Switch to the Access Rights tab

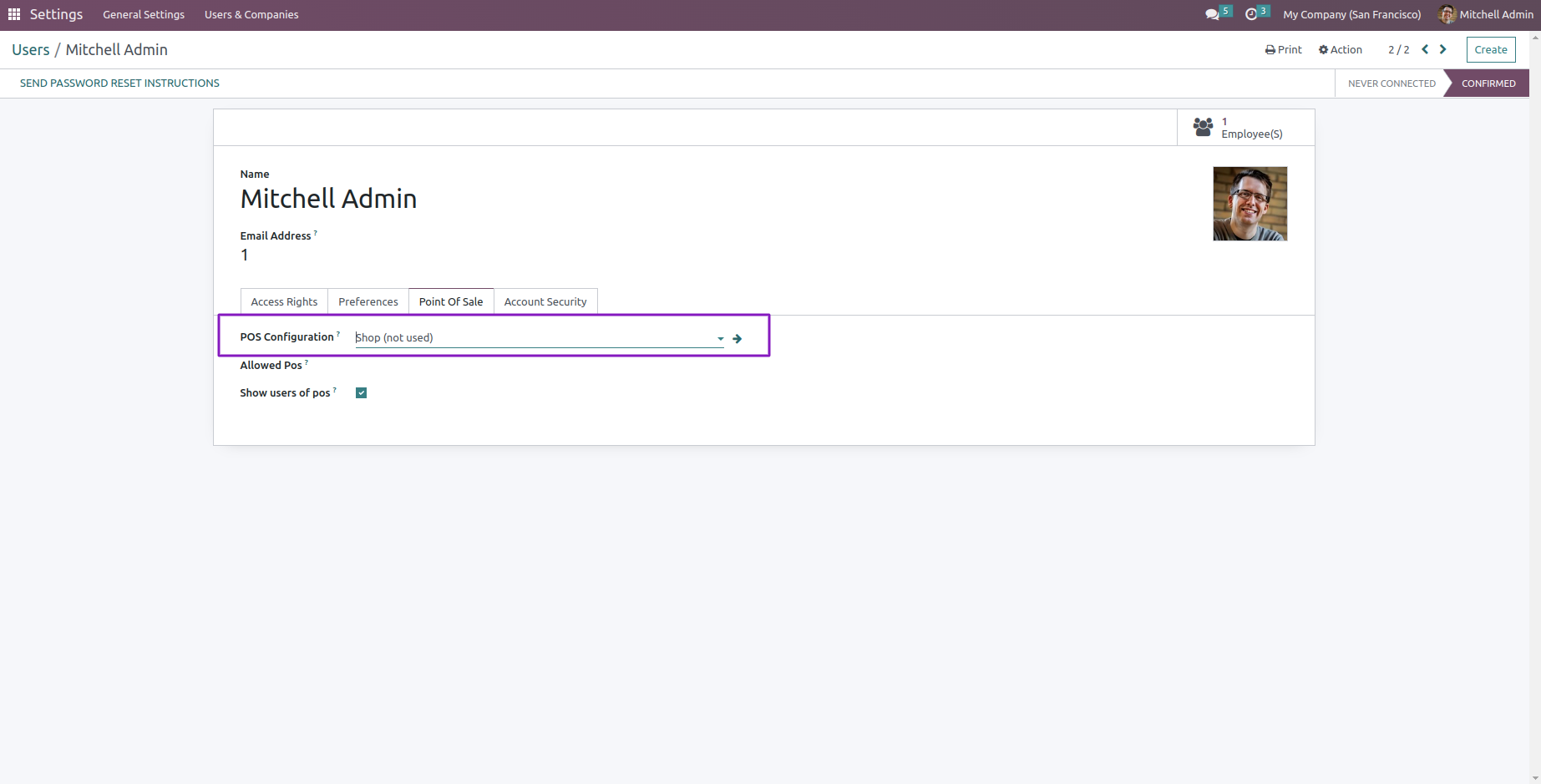(283, 301)
